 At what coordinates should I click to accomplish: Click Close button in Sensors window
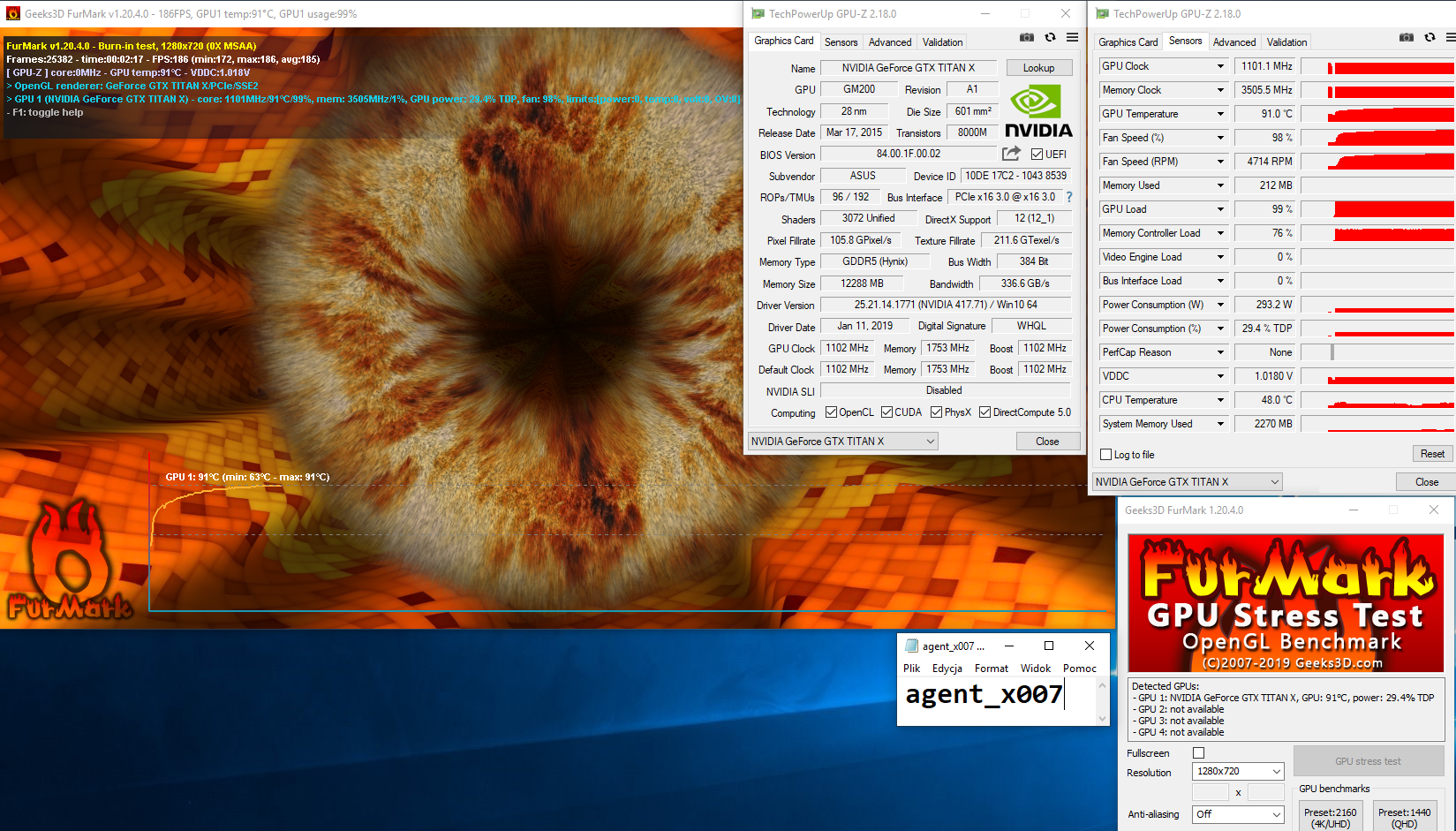[x=1426, y=482]
